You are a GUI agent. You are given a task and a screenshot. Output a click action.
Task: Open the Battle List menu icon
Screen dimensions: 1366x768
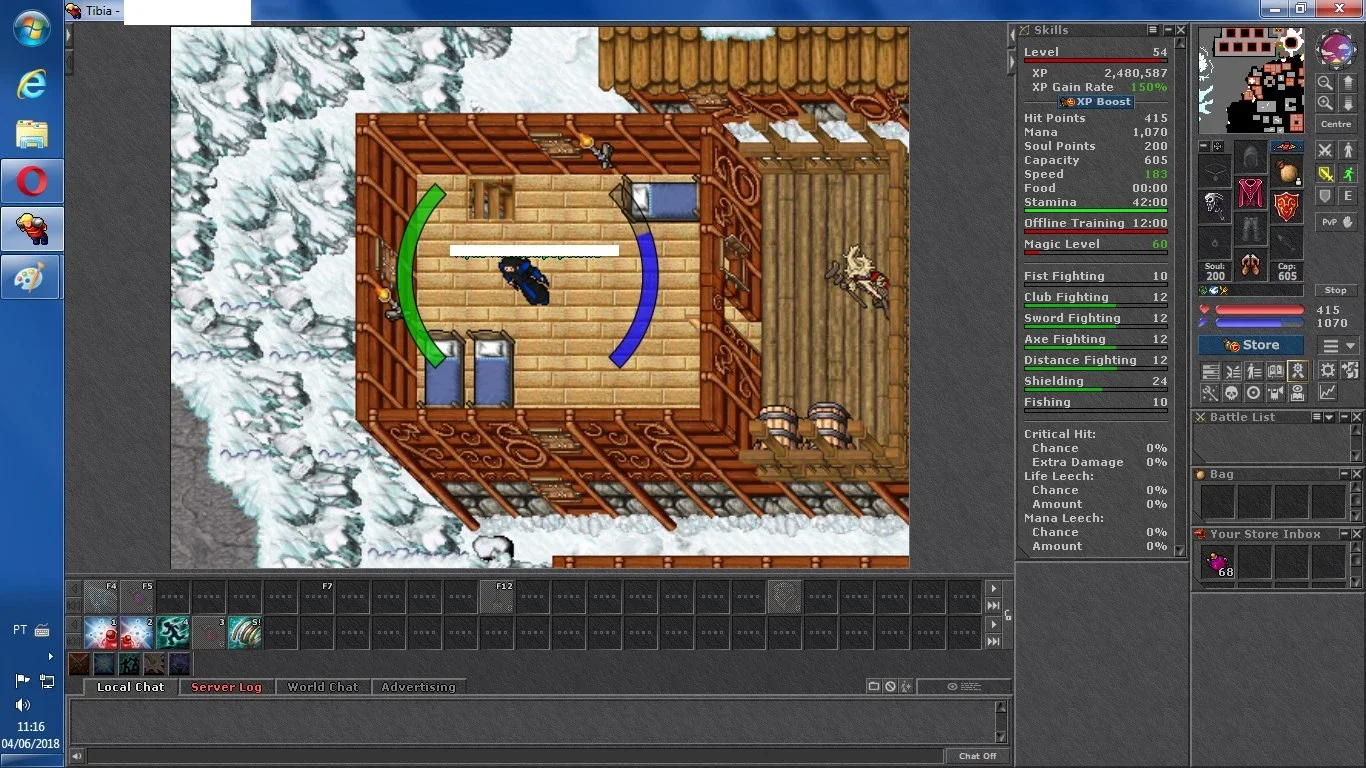[1317, 417]
